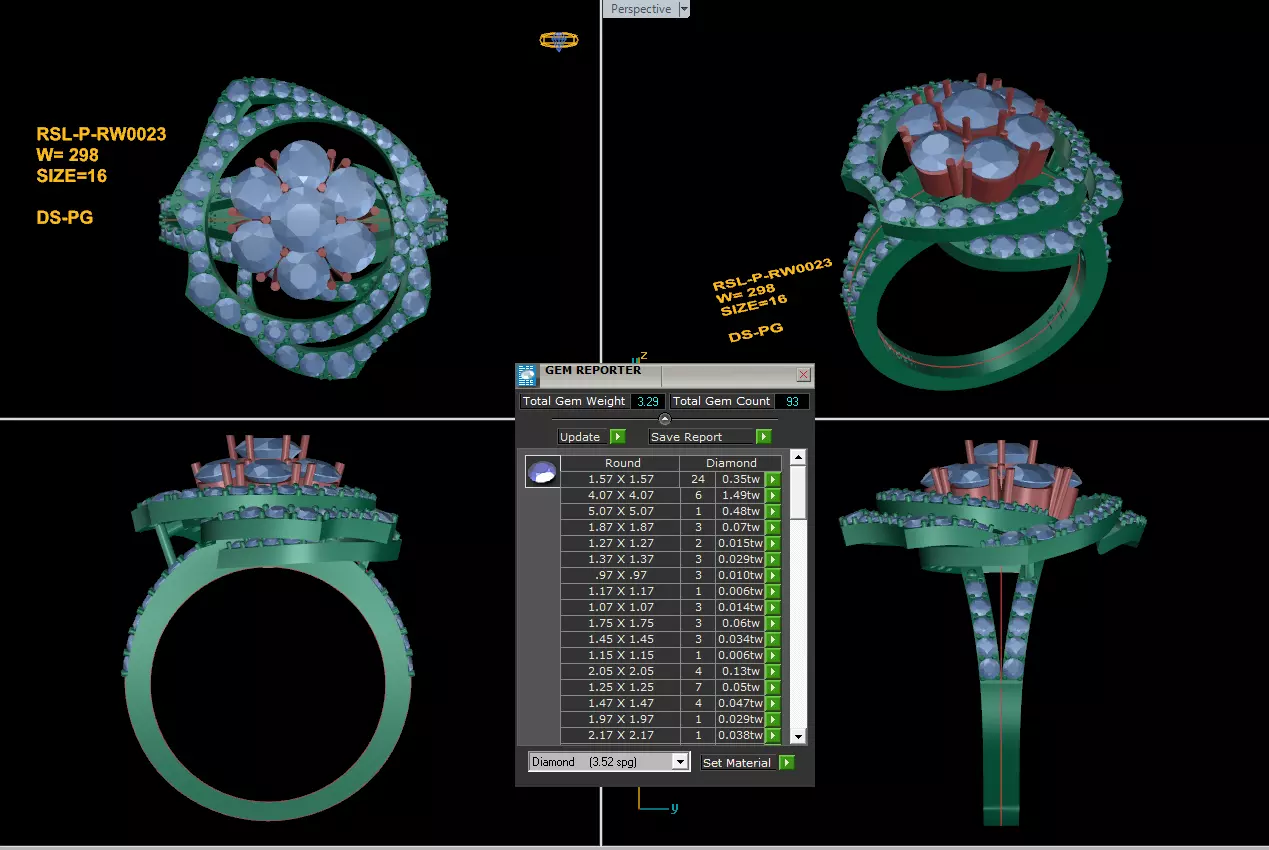Click the Perspective viewport tab label
This screenshot has width=1269, height=850.
click(641, 9)
